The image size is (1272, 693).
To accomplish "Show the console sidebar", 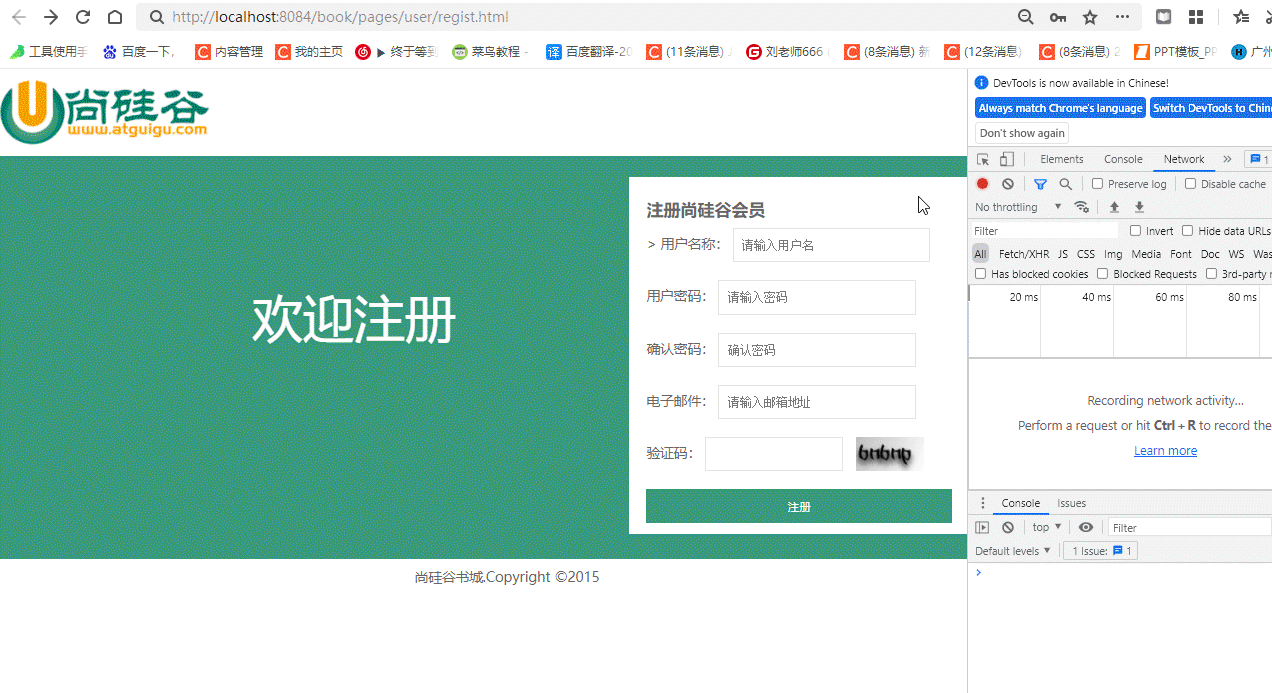I will pyautogui.click(x=983, y=527).
